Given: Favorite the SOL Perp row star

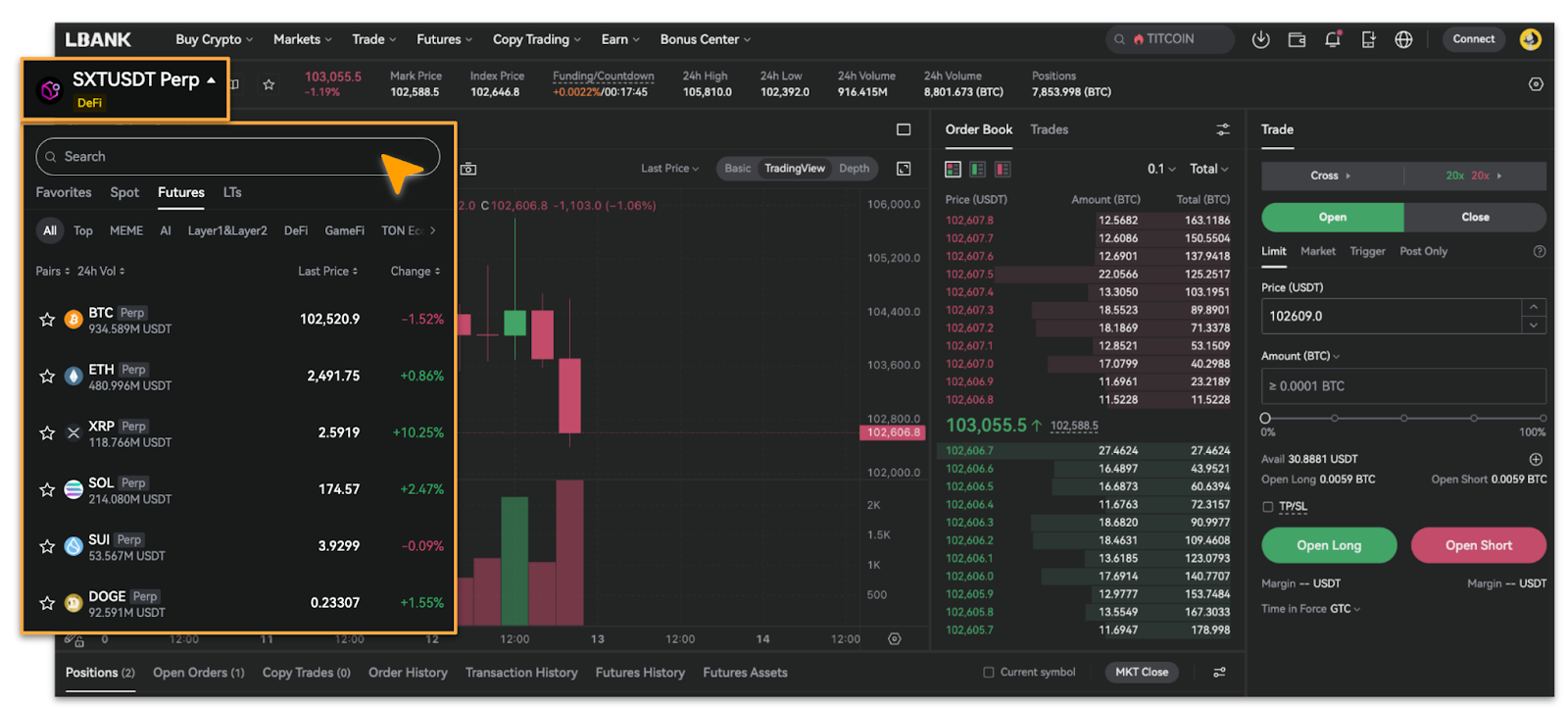Looking at the screenshot, I should pos(46,489).
